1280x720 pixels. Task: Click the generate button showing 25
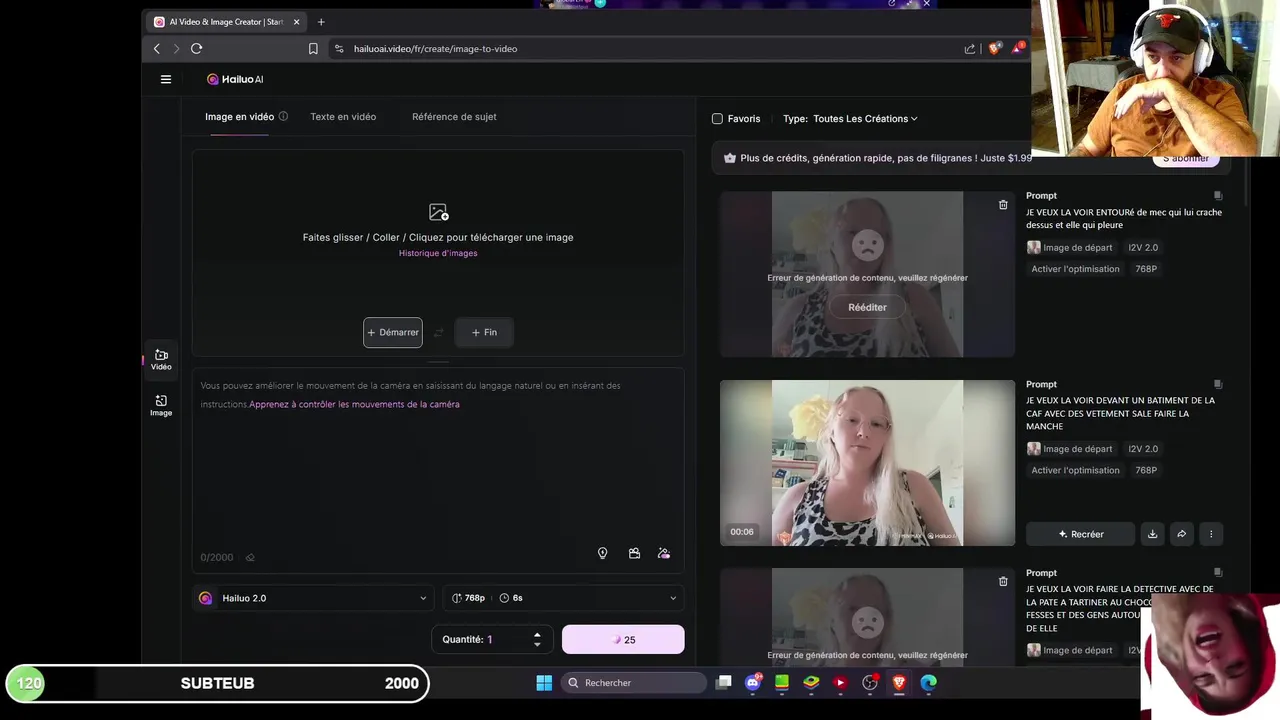coord(623,639)
